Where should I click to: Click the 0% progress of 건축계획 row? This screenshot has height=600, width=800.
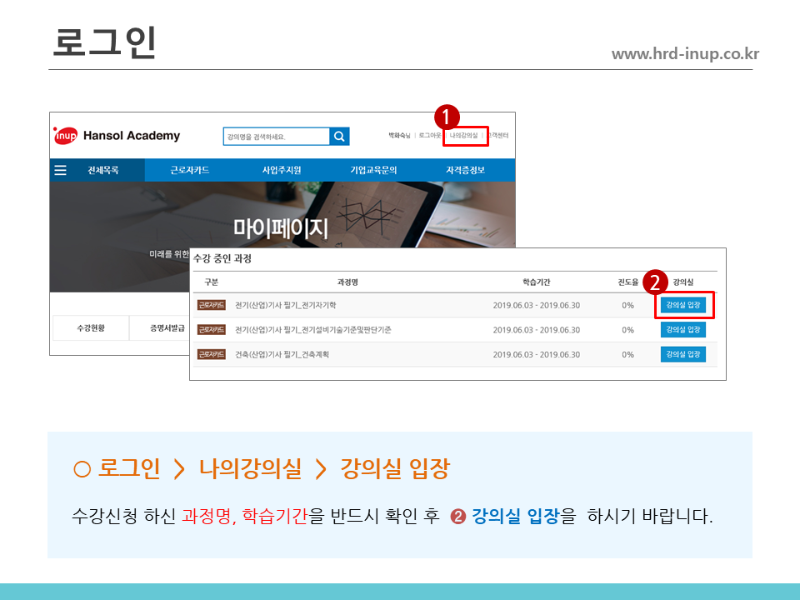(x=628, y=354)
